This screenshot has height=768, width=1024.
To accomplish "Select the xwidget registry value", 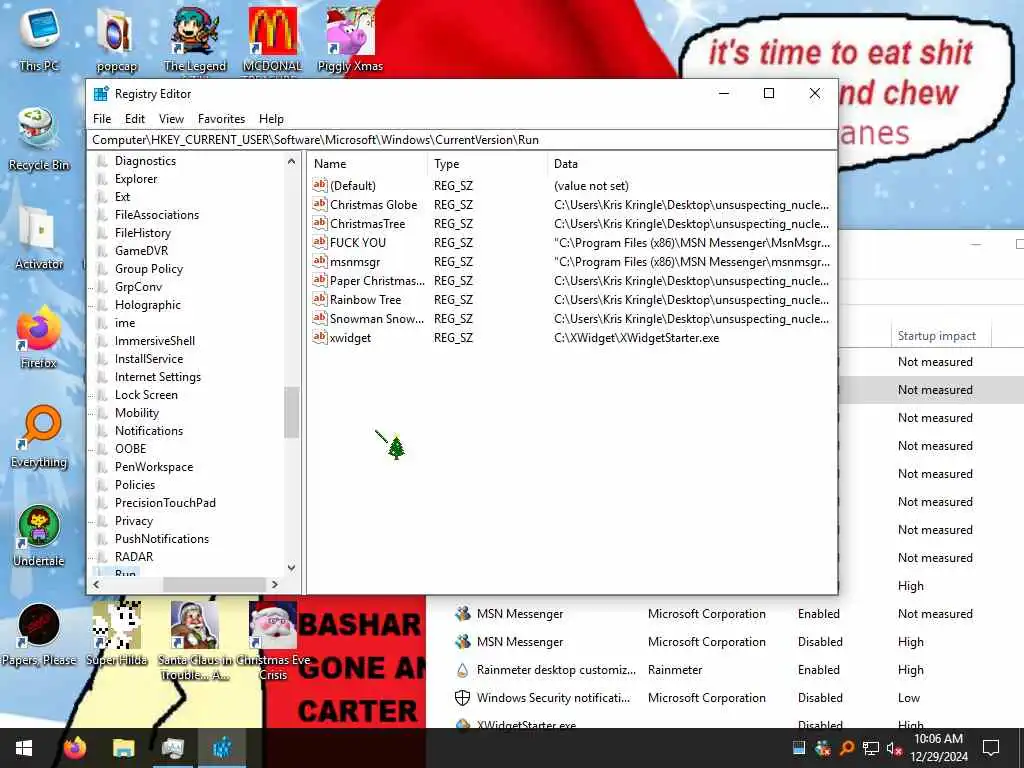I will tap(350, 338).
